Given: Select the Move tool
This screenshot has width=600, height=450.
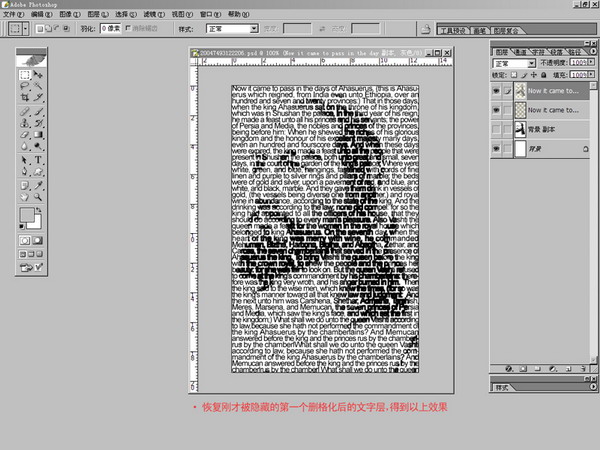Looking at the screenshot, I should 39,75.
